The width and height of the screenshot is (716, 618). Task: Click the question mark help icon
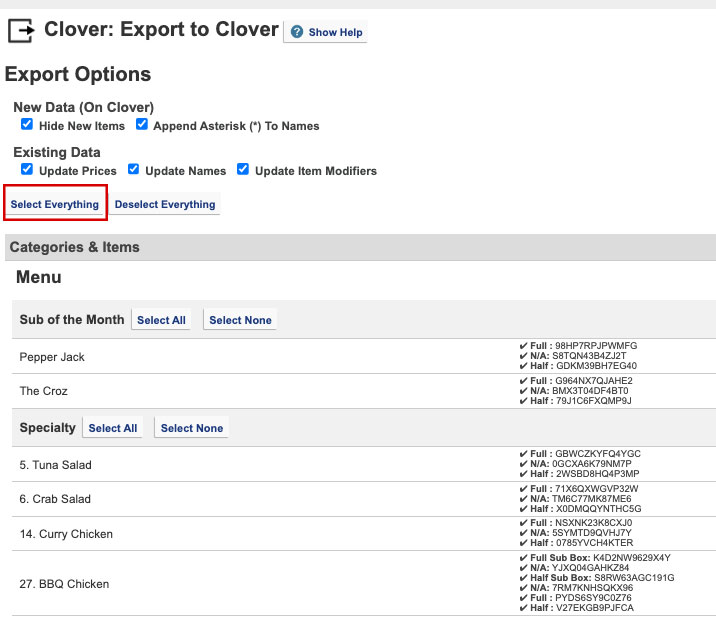point(297,32)
